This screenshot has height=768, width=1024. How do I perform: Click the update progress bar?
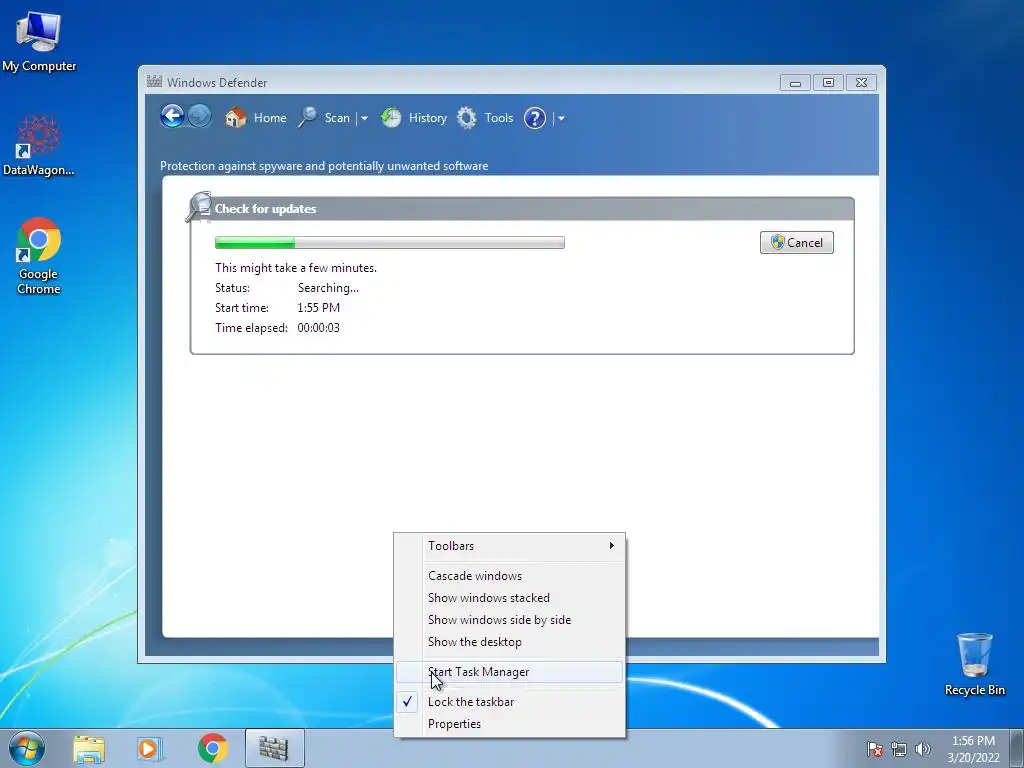coord(390,243)
